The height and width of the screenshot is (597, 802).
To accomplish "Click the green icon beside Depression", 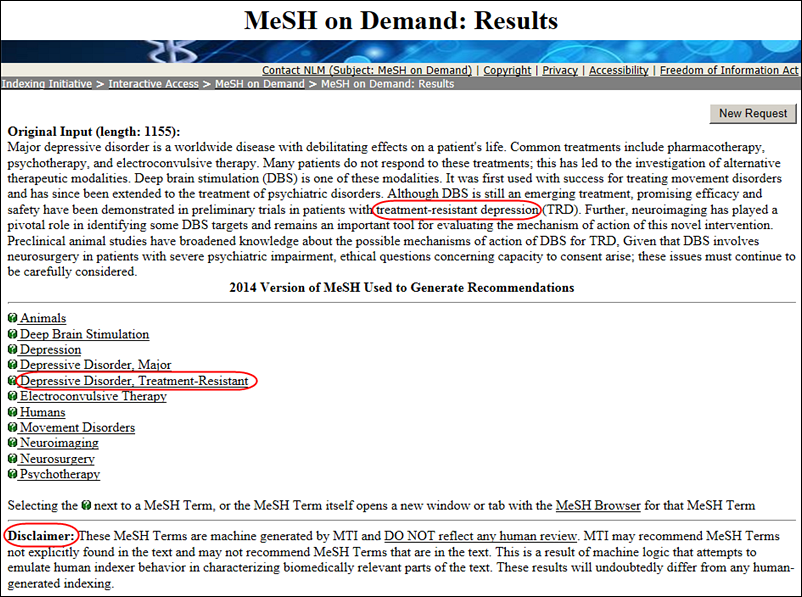I will (13, 349).
